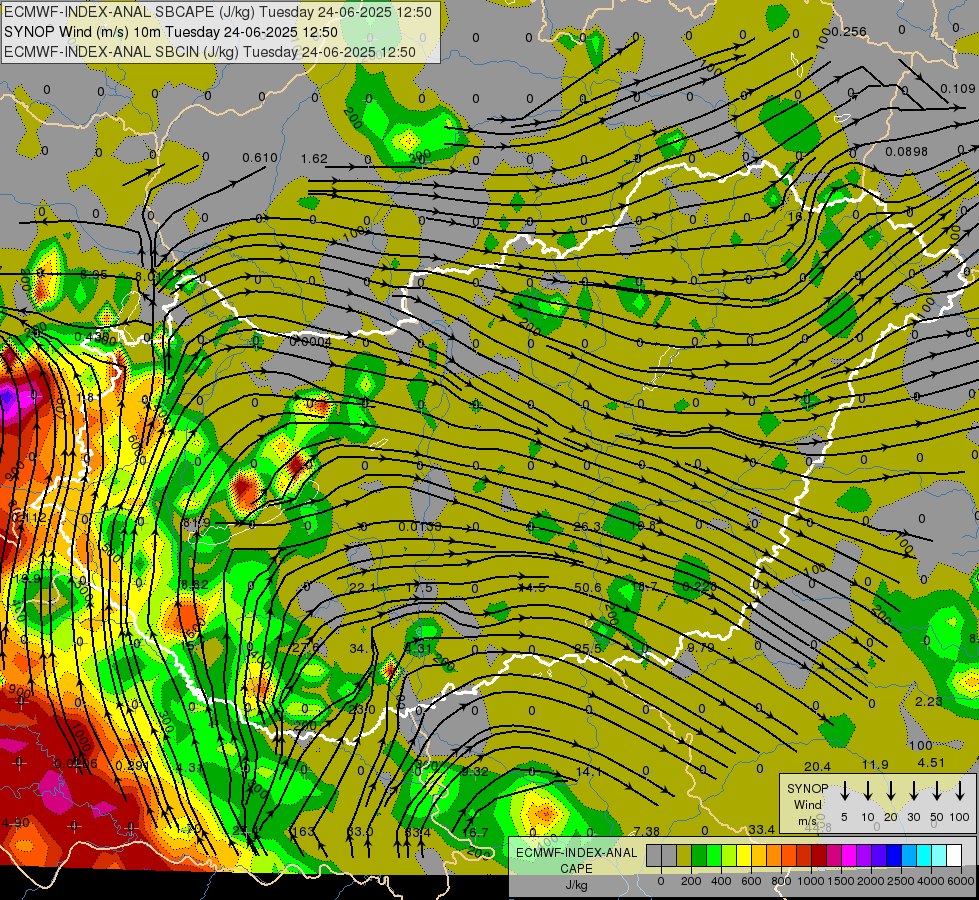Click the 30 m/s wind arrow in the legend
The width and height of the screenshot is (979, 900).
tap(913, 790)
